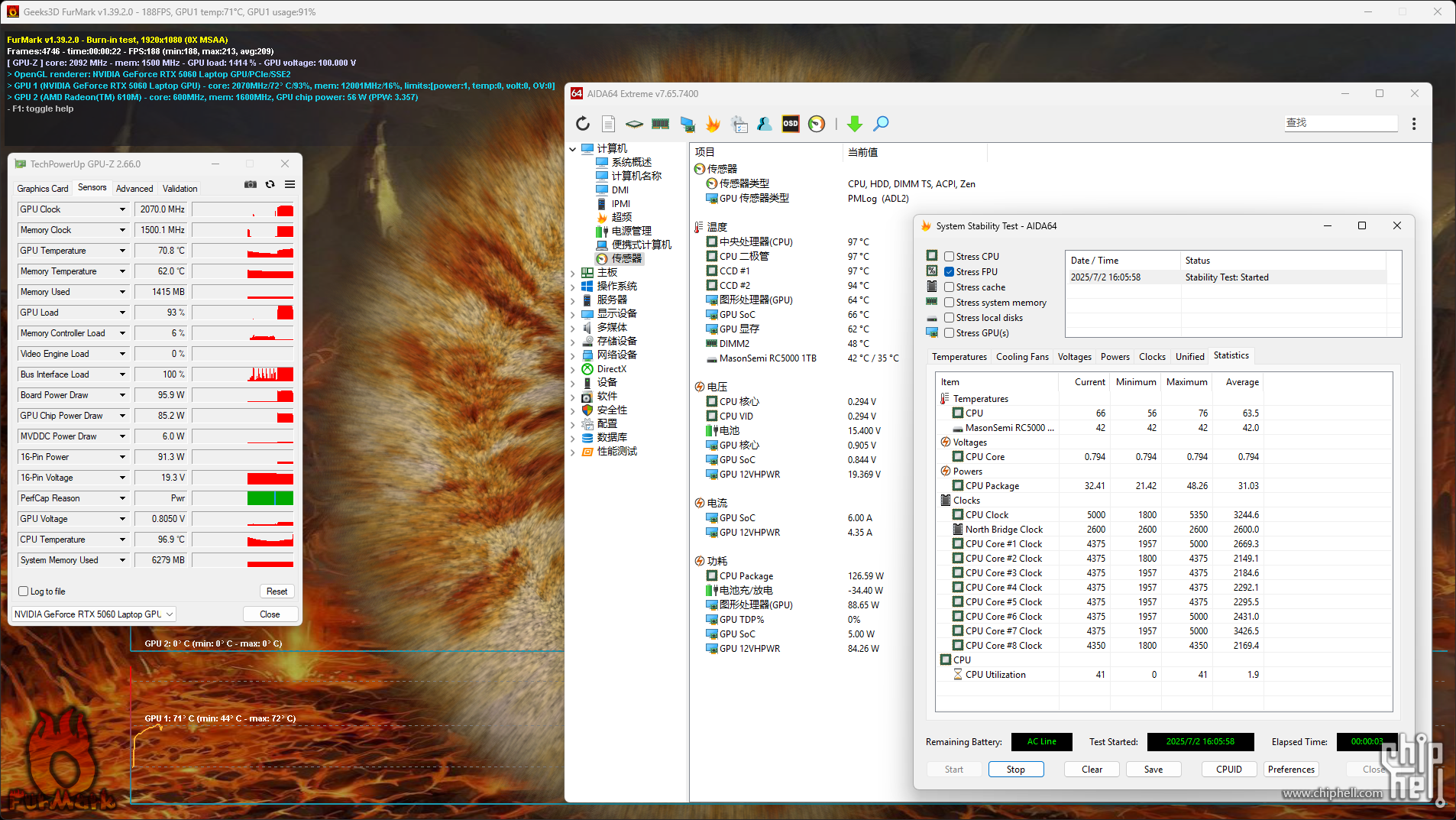
Task: Open the GPU Clock sensor dropdown
Action: (x=122, y=209)
